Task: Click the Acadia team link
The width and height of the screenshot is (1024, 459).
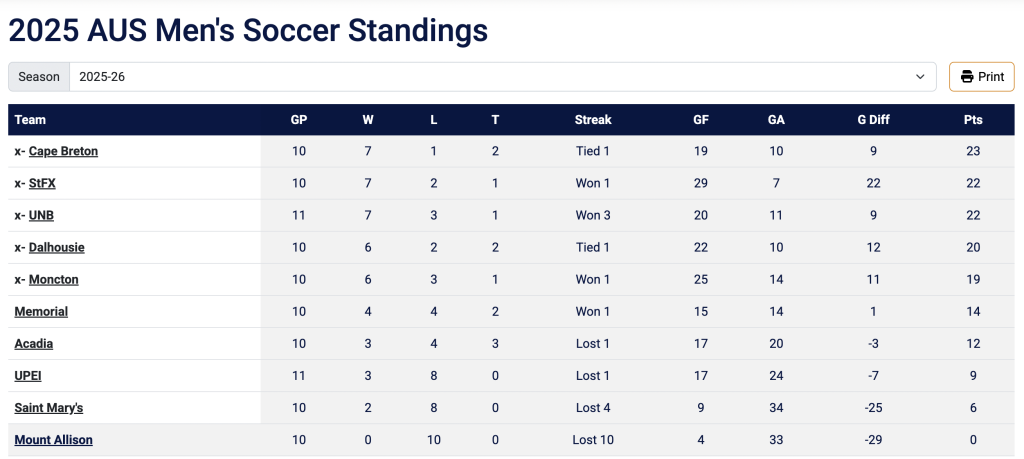Action: point(34,343)
